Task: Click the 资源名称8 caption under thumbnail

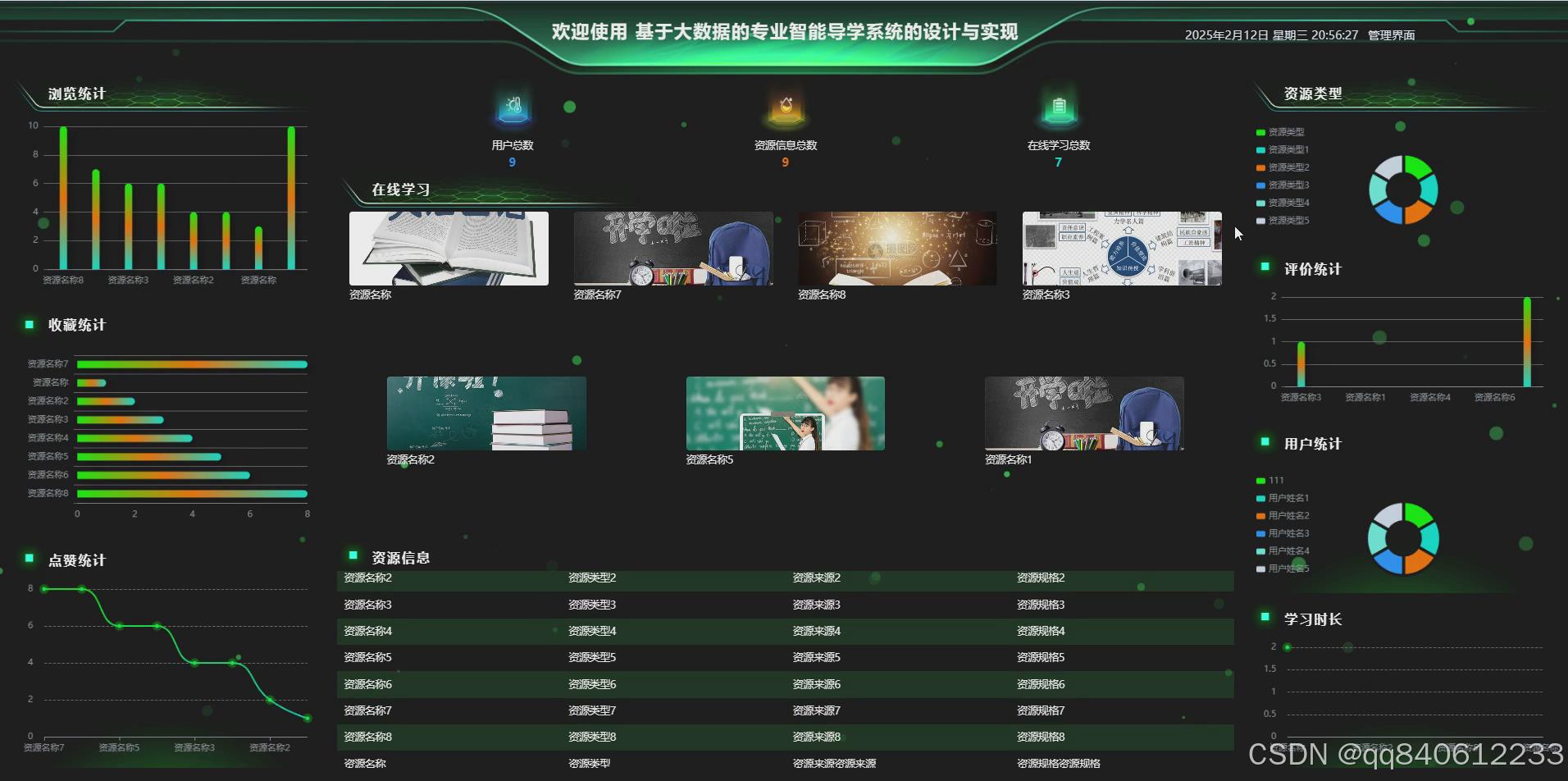Action: pyautogui.click(x=822, y=295)
